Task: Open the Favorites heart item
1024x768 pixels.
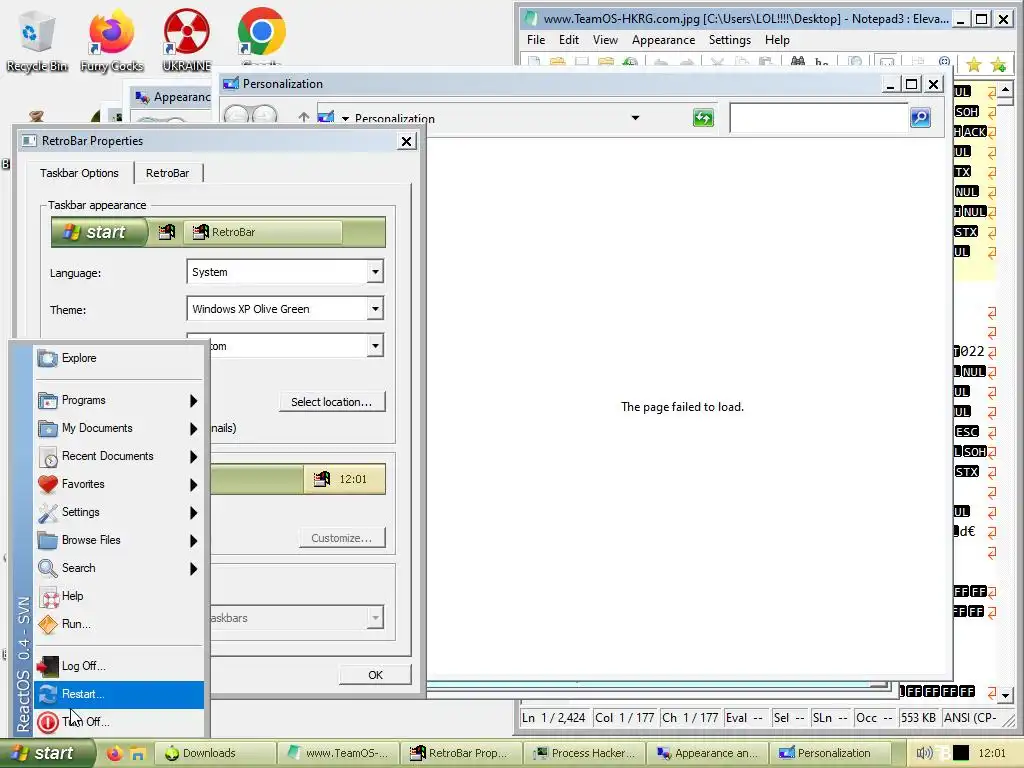Action: 119,485
